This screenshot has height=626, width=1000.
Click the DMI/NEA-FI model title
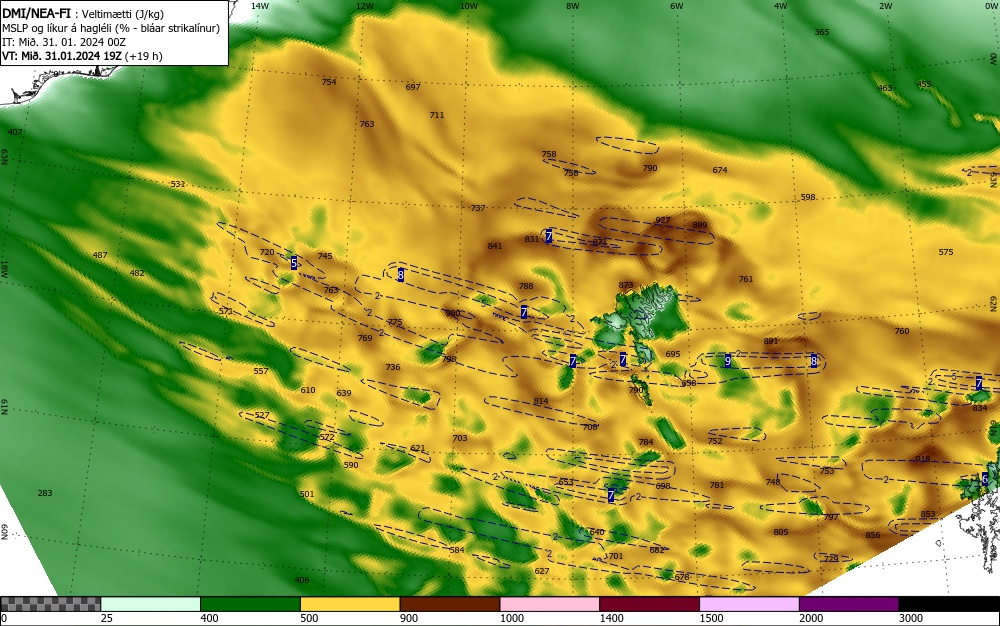coord(36,14)
